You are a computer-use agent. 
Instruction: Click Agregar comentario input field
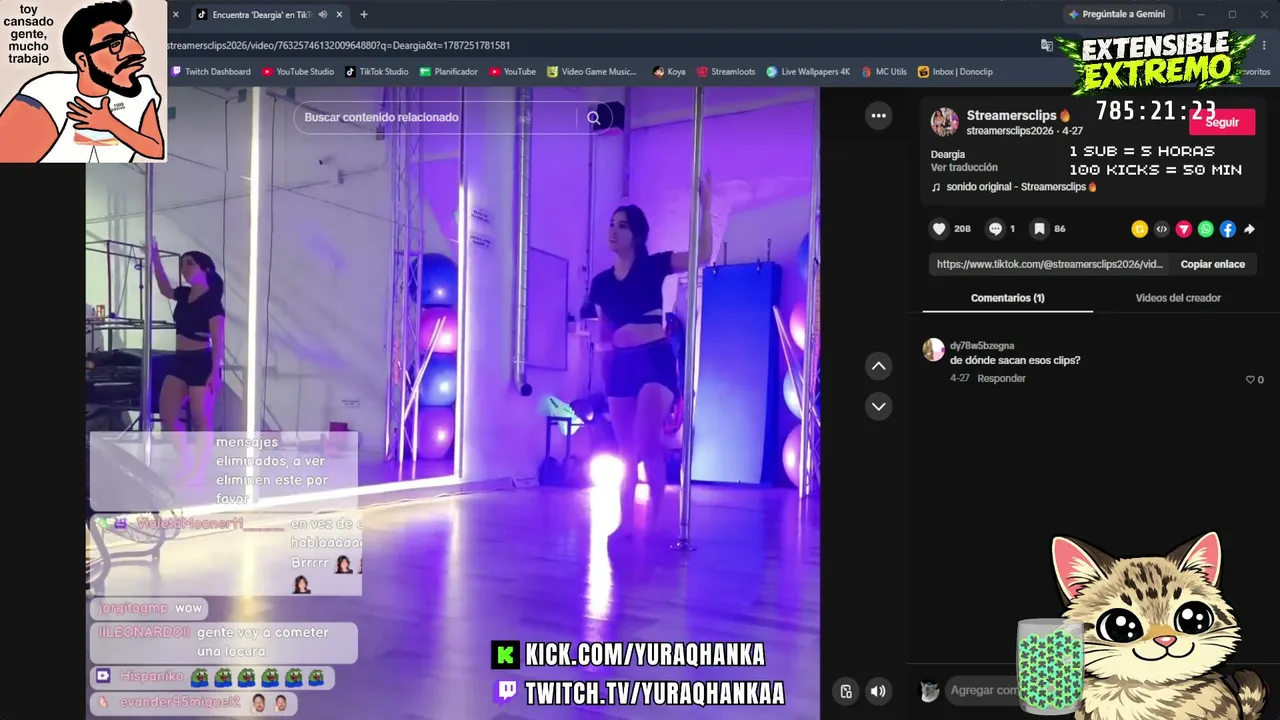(983, 691)
